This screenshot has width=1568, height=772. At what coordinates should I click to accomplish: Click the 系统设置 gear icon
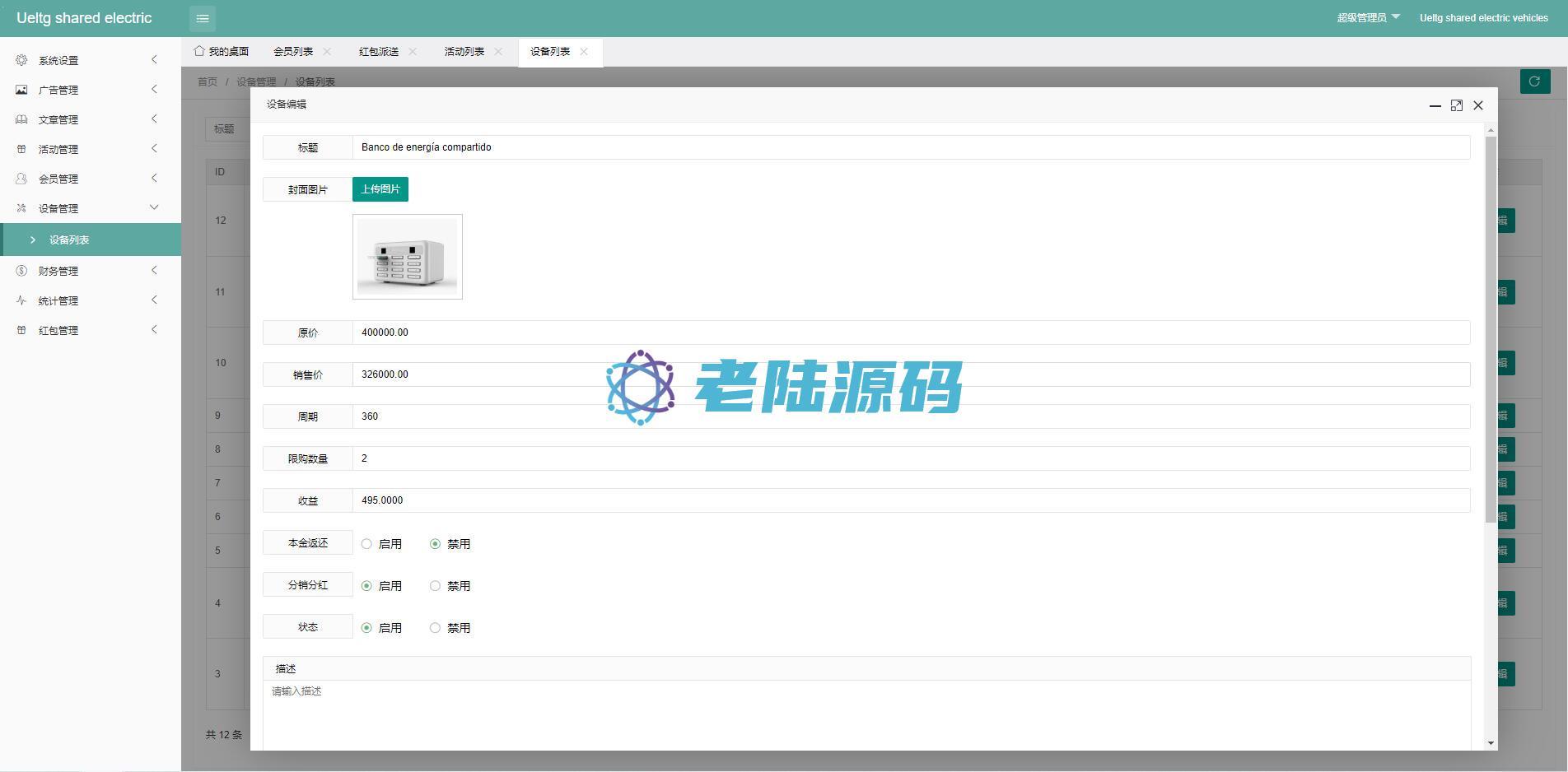point(21,60)
